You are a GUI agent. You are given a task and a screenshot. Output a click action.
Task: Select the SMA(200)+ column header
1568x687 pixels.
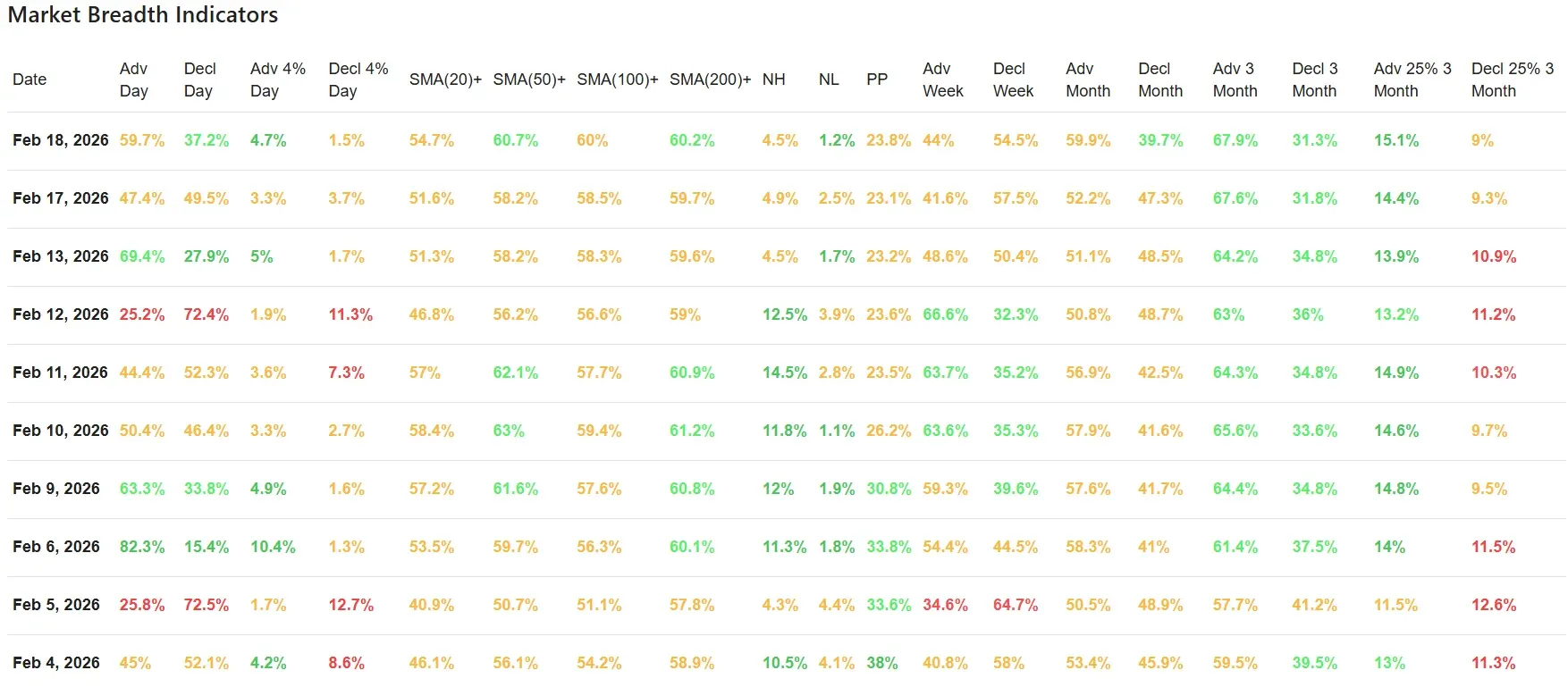click(x=710, y=80)
